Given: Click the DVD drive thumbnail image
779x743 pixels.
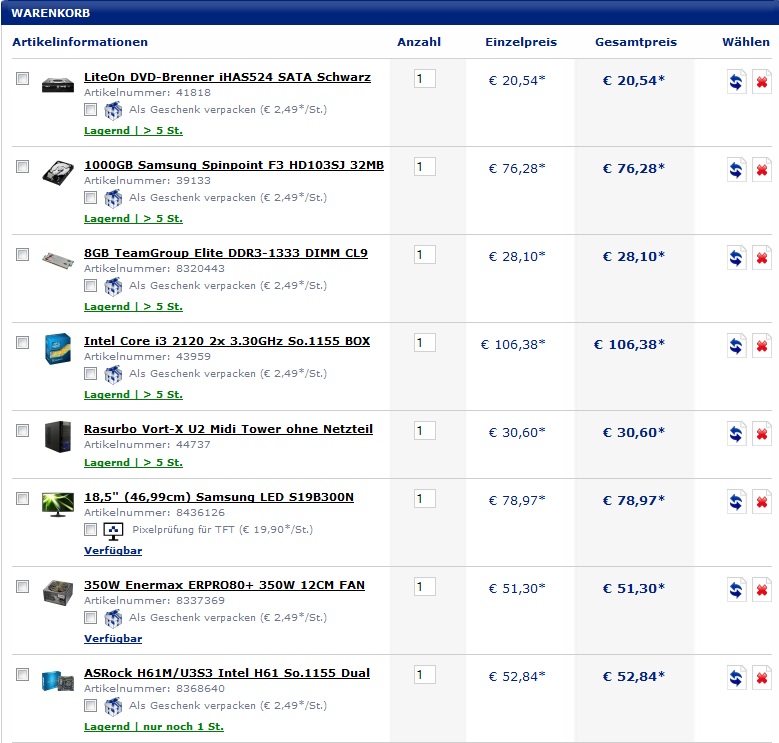Looking at the screenshot, I should pos(58,85).
